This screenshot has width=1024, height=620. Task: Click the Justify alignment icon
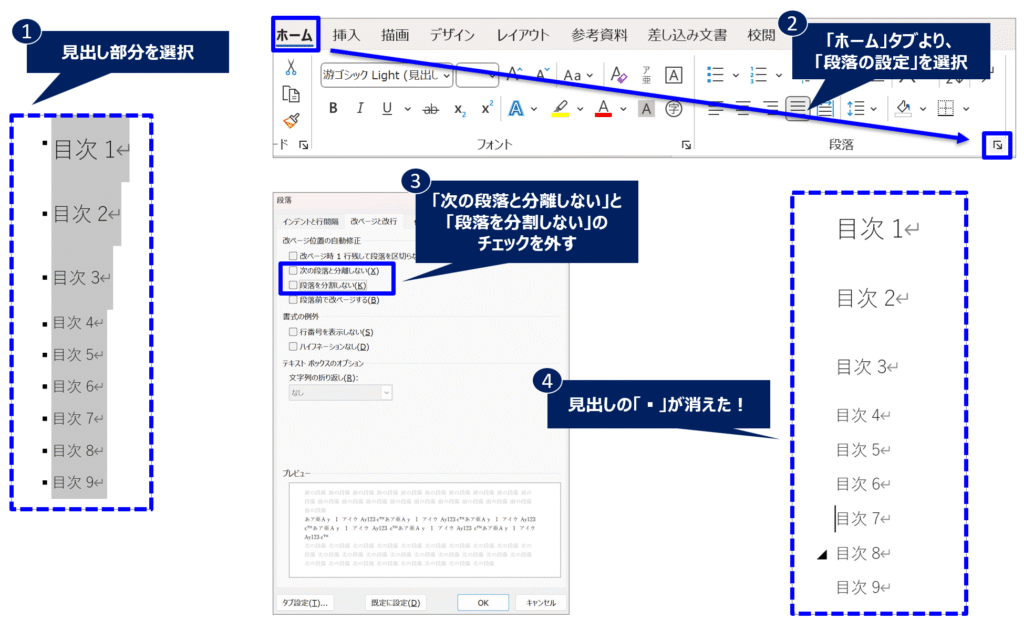797,108
